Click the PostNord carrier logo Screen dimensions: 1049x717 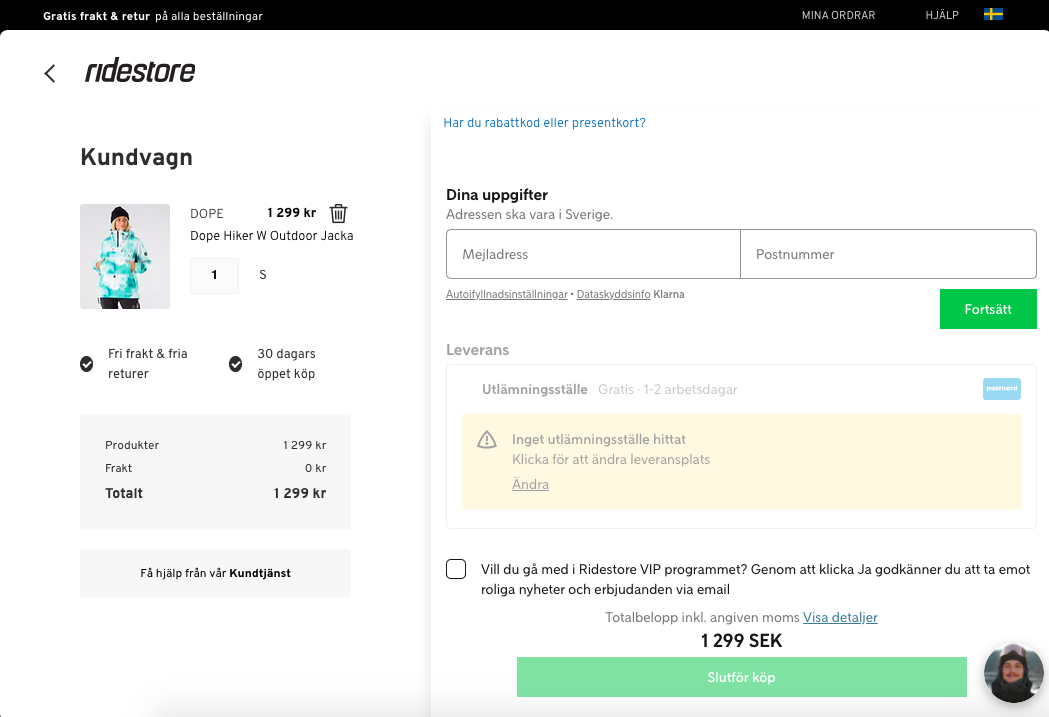(x=1002, y=389)
